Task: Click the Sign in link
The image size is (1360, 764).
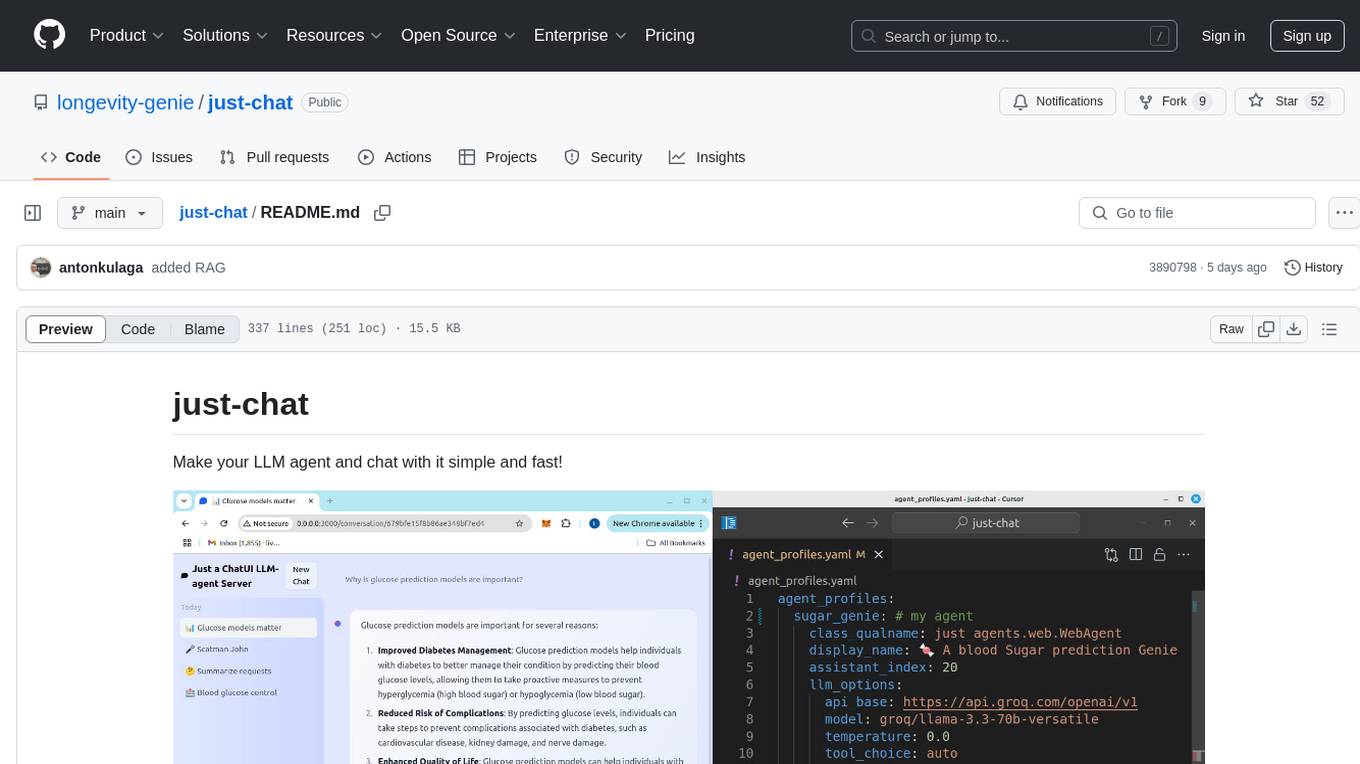Action: (1223, 36)
